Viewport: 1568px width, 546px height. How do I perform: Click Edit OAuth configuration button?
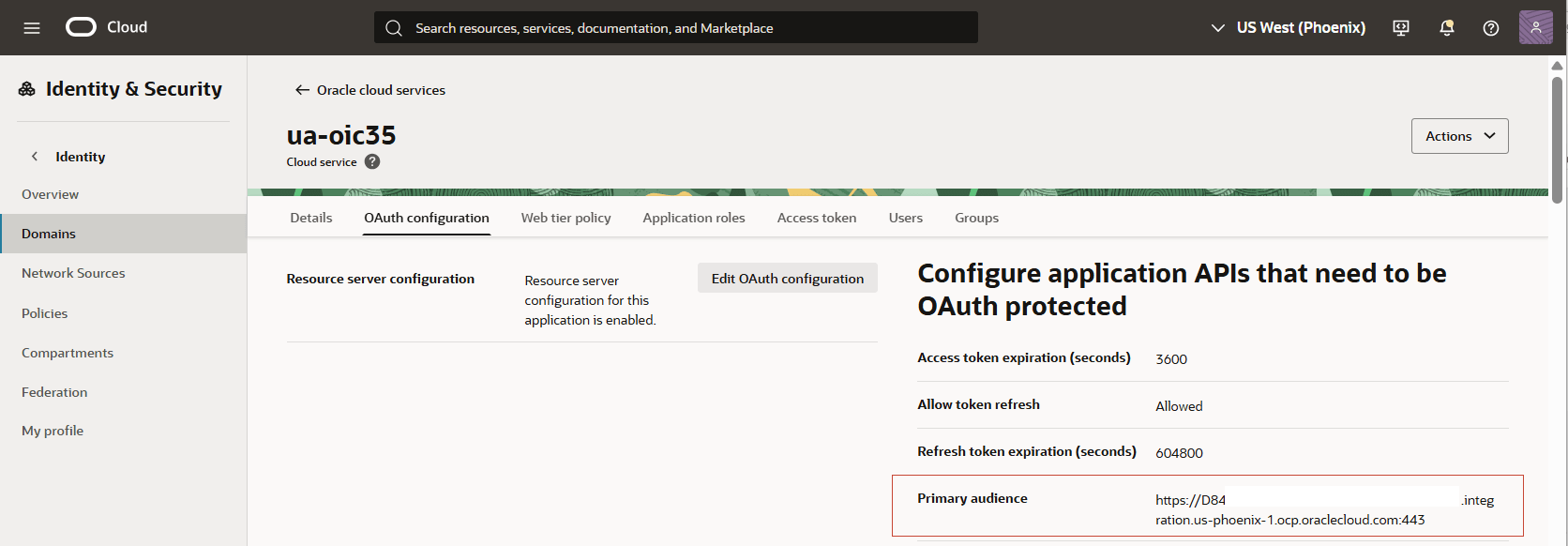(x=788, y=279)
